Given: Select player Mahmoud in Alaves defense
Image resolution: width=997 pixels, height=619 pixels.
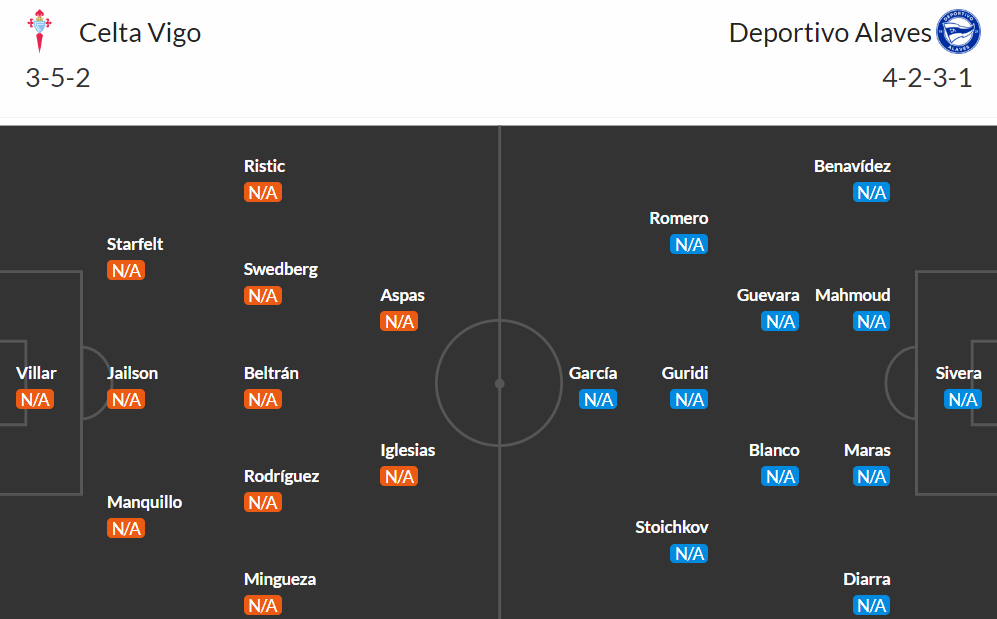Looking at the screenshot, I should (853, 296).
